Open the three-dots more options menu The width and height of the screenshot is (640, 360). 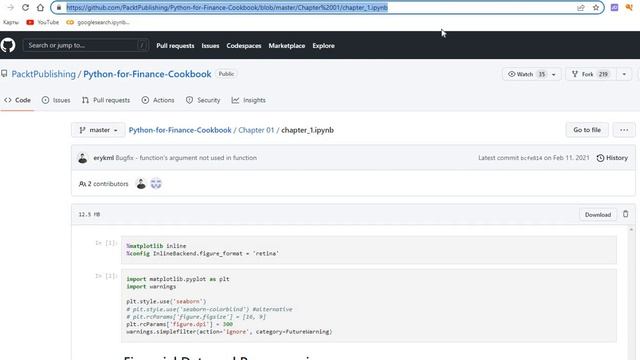click(624, 130)
